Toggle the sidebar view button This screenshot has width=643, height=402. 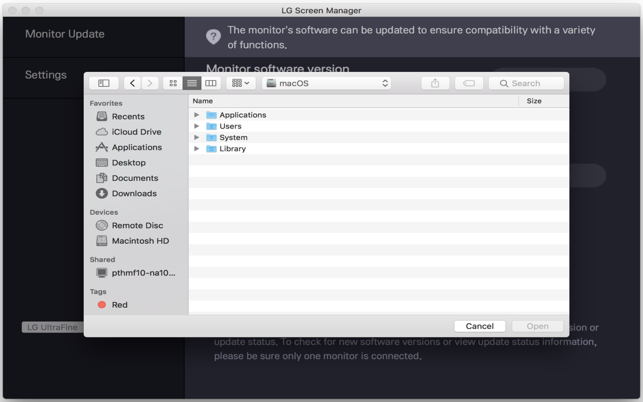pyautogui.click(x=104, y=83)
